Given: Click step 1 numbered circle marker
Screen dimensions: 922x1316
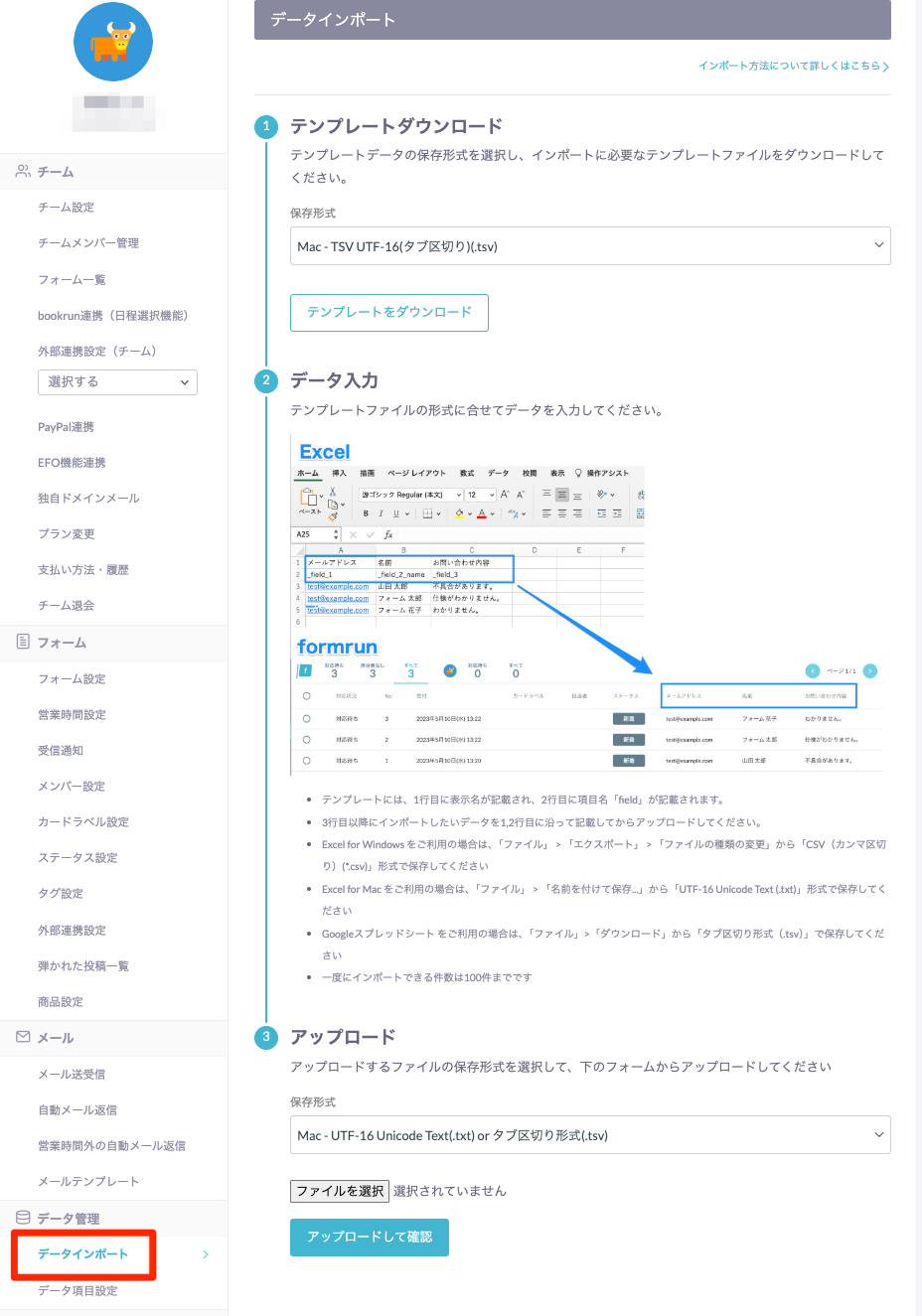Looking at the screenshot, I should [266, 126].
